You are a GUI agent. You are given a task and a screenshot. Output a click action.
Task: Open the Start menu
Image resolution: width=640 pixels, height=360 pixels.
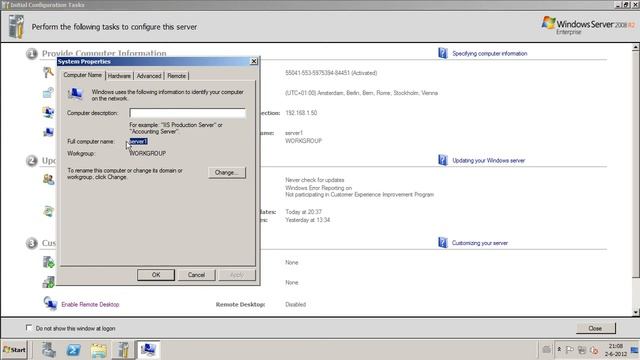pyautogui.click(x=14, y=350)
